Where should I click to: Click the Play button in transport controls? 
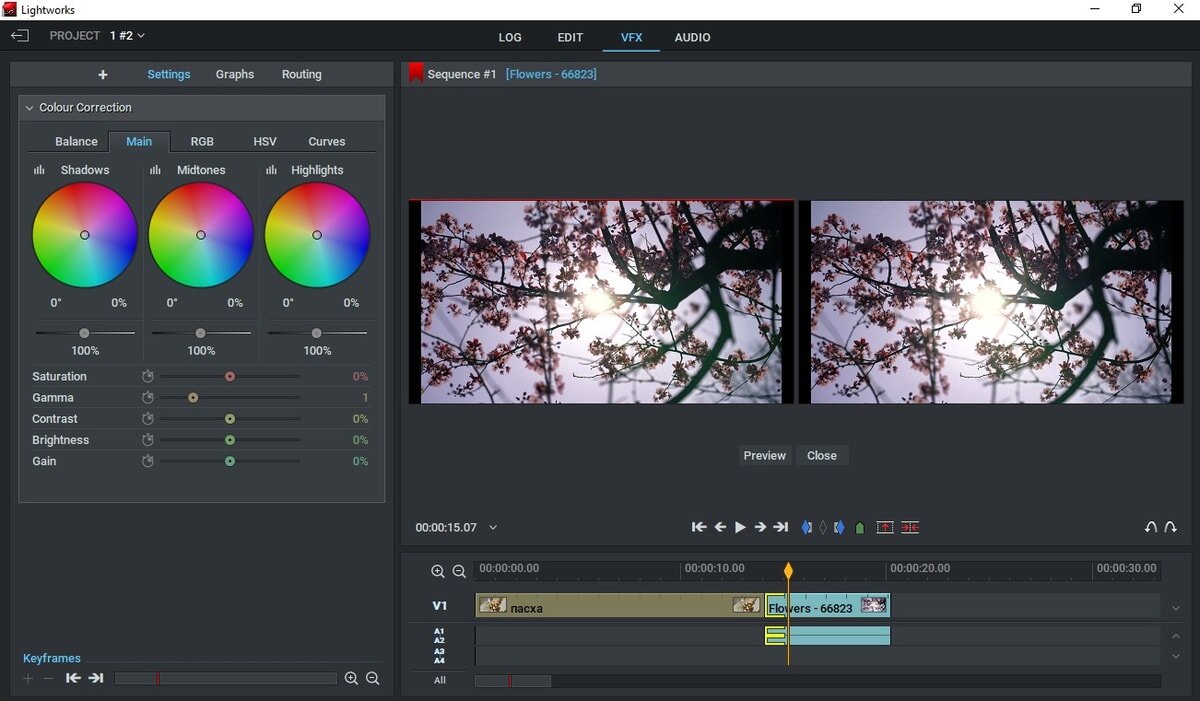point(740,527)
